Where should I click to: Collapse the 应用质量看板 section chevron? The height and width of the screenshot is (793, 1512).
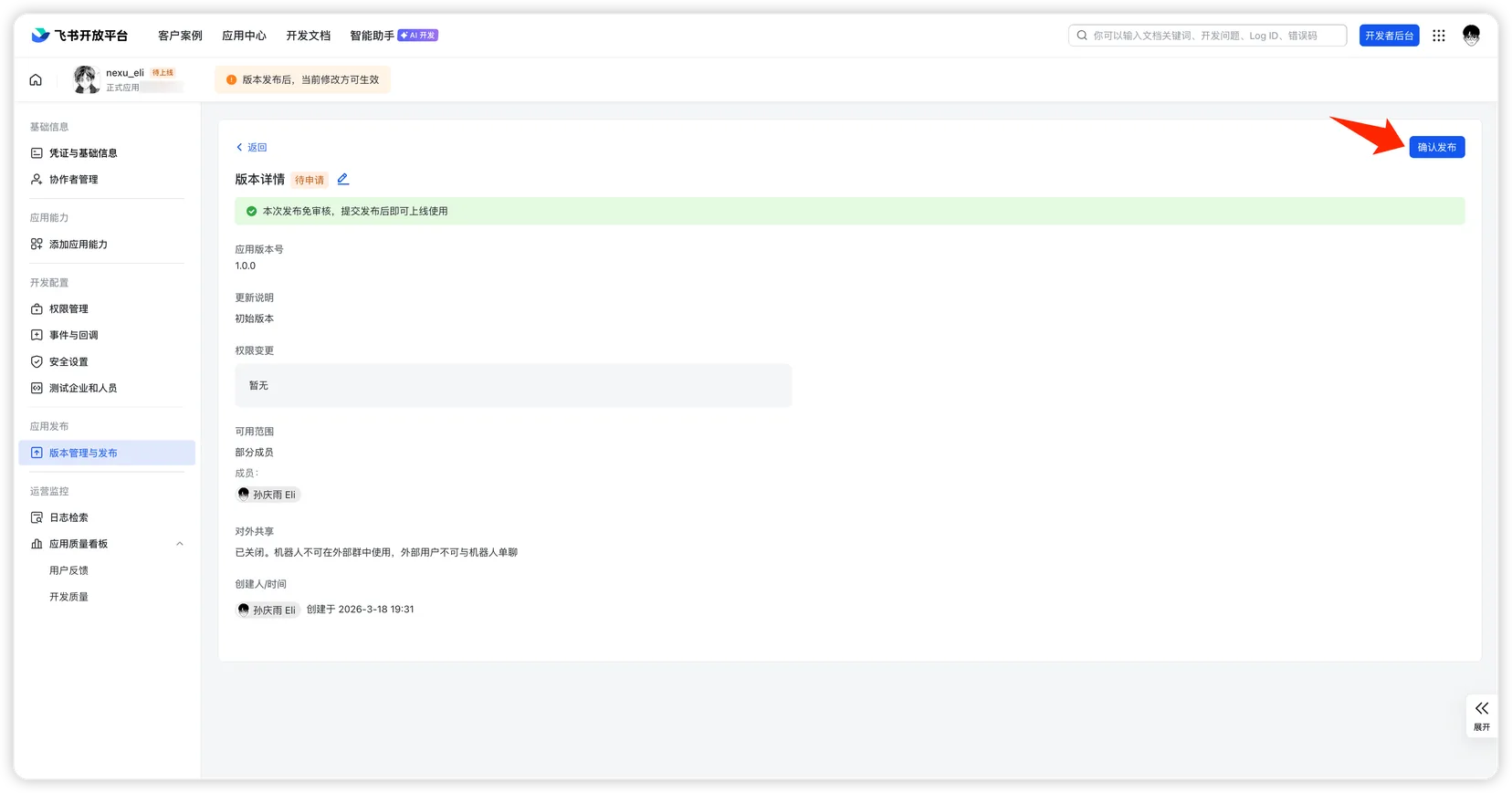point(180,544)
